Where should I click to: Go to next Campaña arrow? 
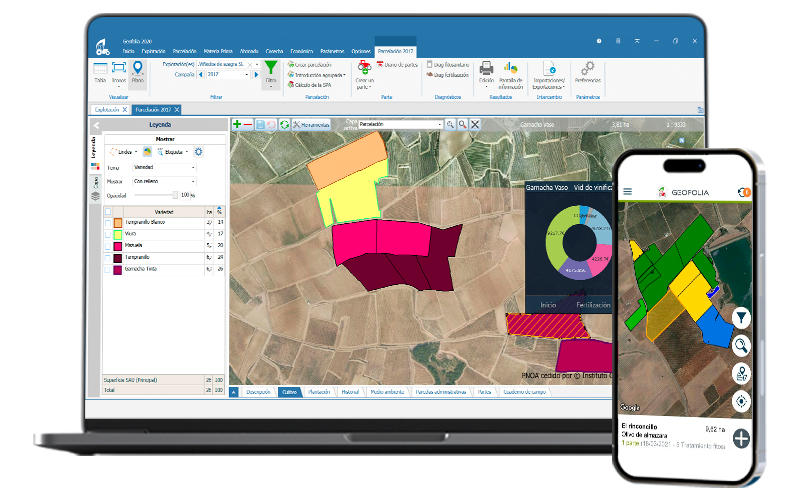[x=256, y=74]
